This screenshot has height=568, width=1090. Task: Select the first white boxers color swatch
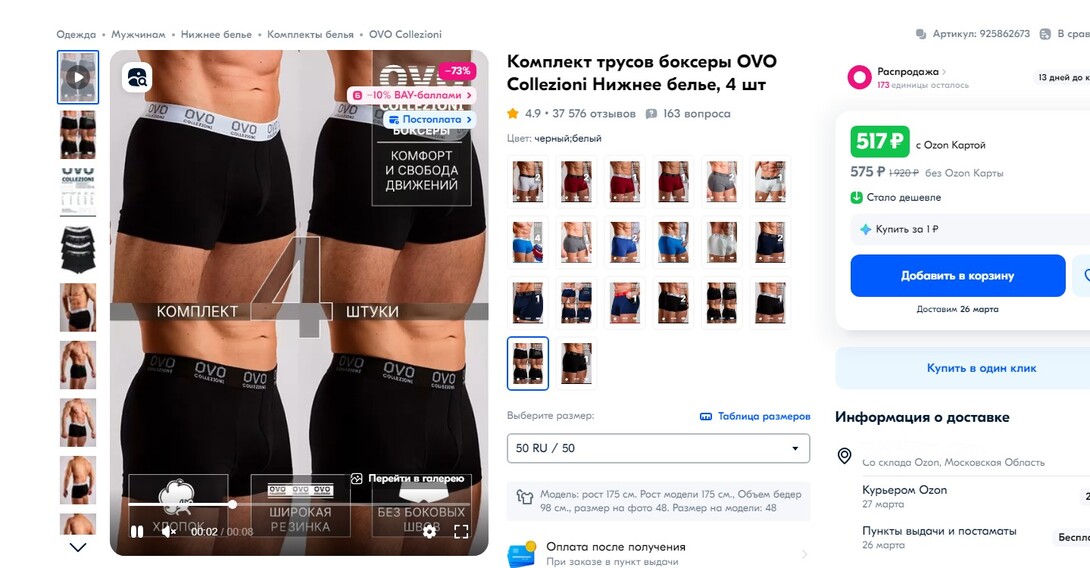tap(528, 181)
